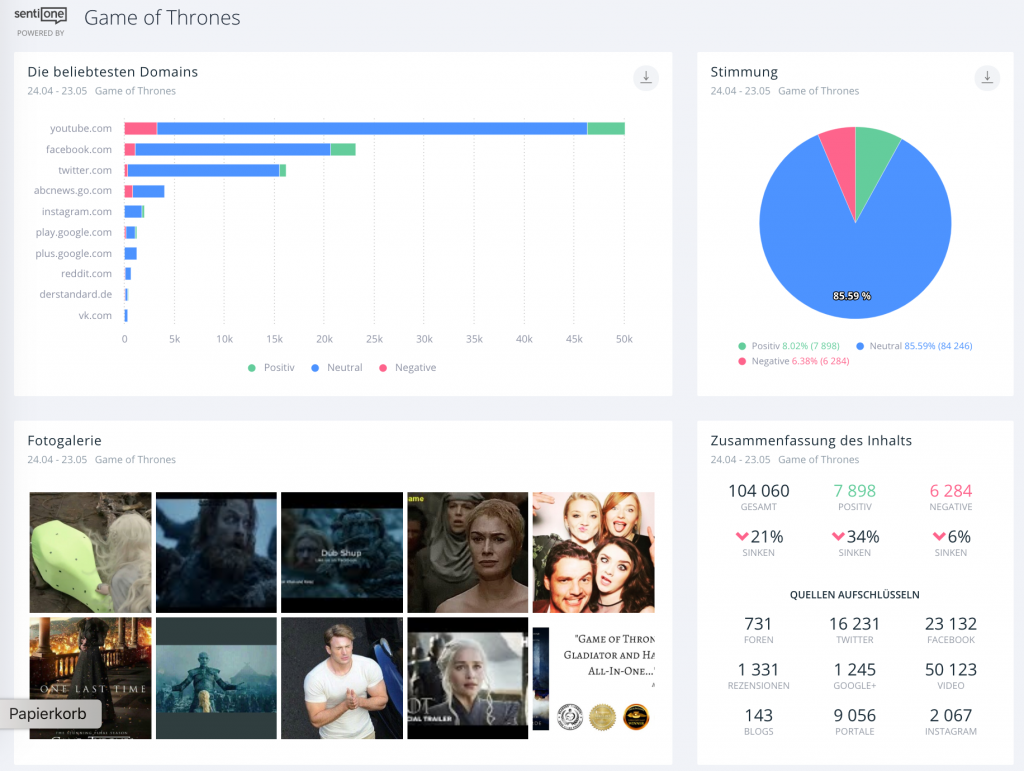Click the pink heart beside 34% Sinken
This screenshot has height=771, width=1024.
[839, 537]
